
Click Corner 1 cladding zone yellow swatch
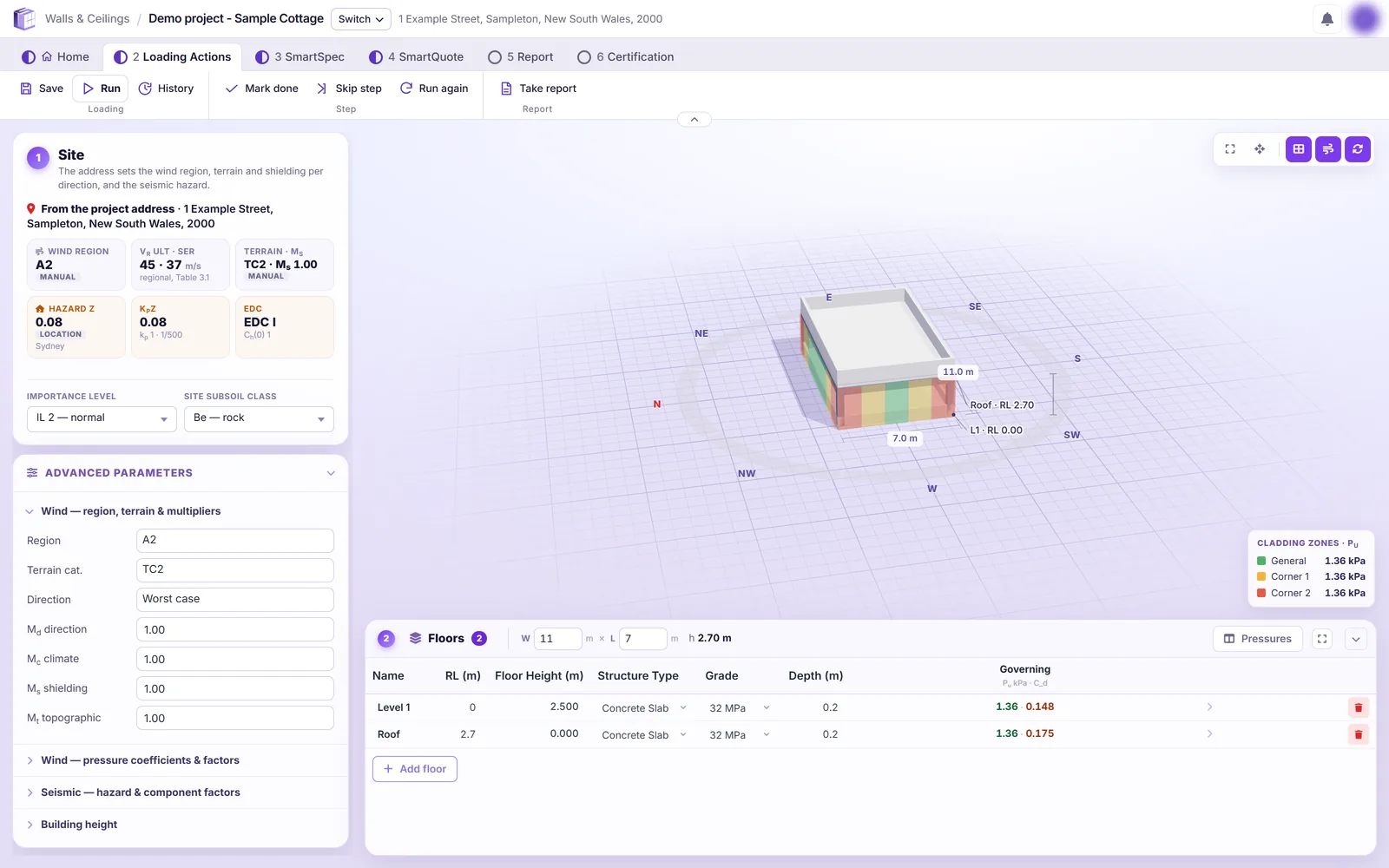[x=1261, y=576]
